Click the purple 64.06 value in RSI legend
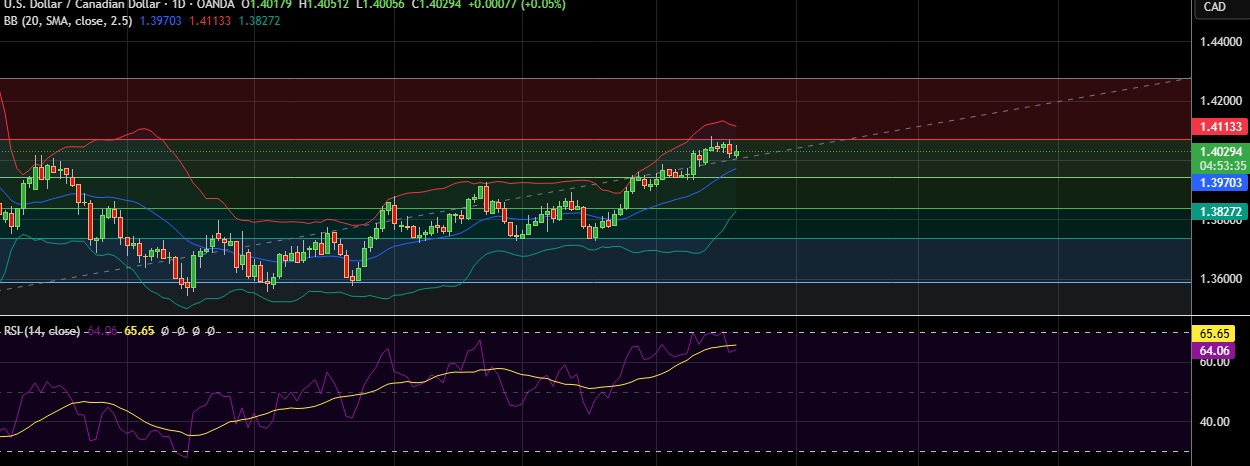 pos(102,330)
